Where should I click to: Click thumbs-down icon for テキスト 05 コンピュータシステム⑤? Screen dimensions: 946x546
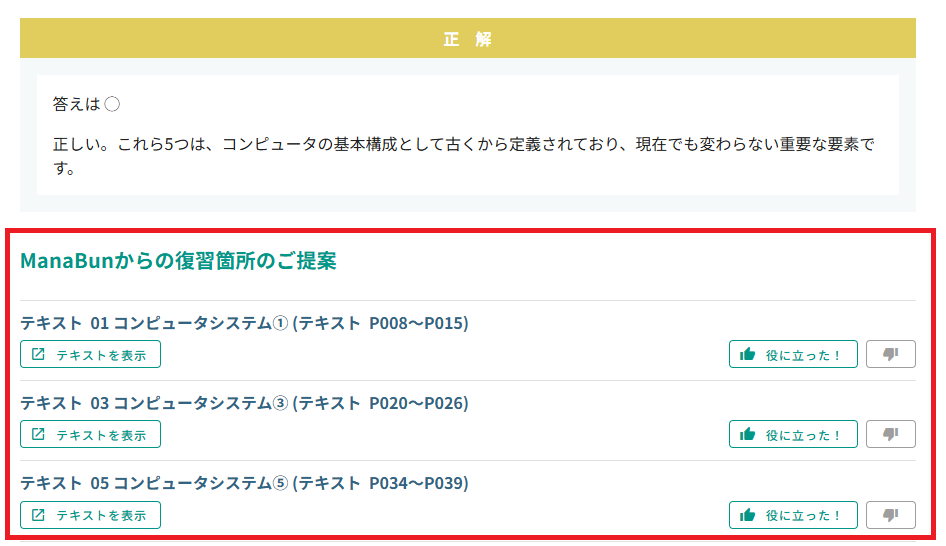pyautogui.click(x=890, y=514)
